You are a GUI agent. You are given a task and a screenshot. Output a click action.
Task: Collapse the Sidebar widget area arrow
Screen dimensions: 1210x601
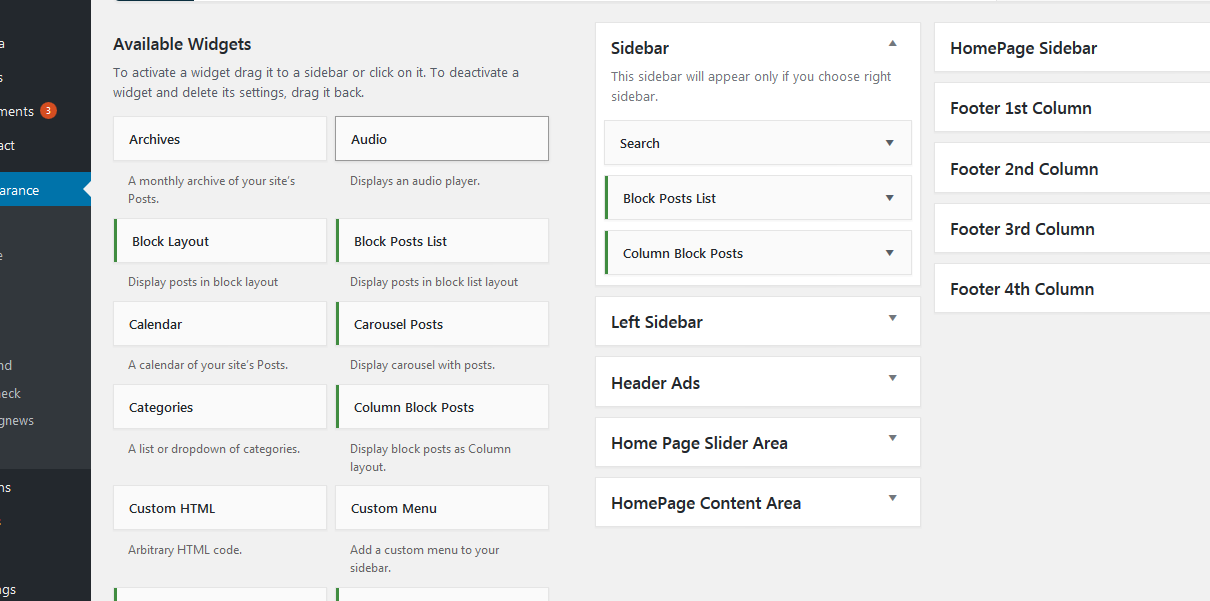[892, 44]
